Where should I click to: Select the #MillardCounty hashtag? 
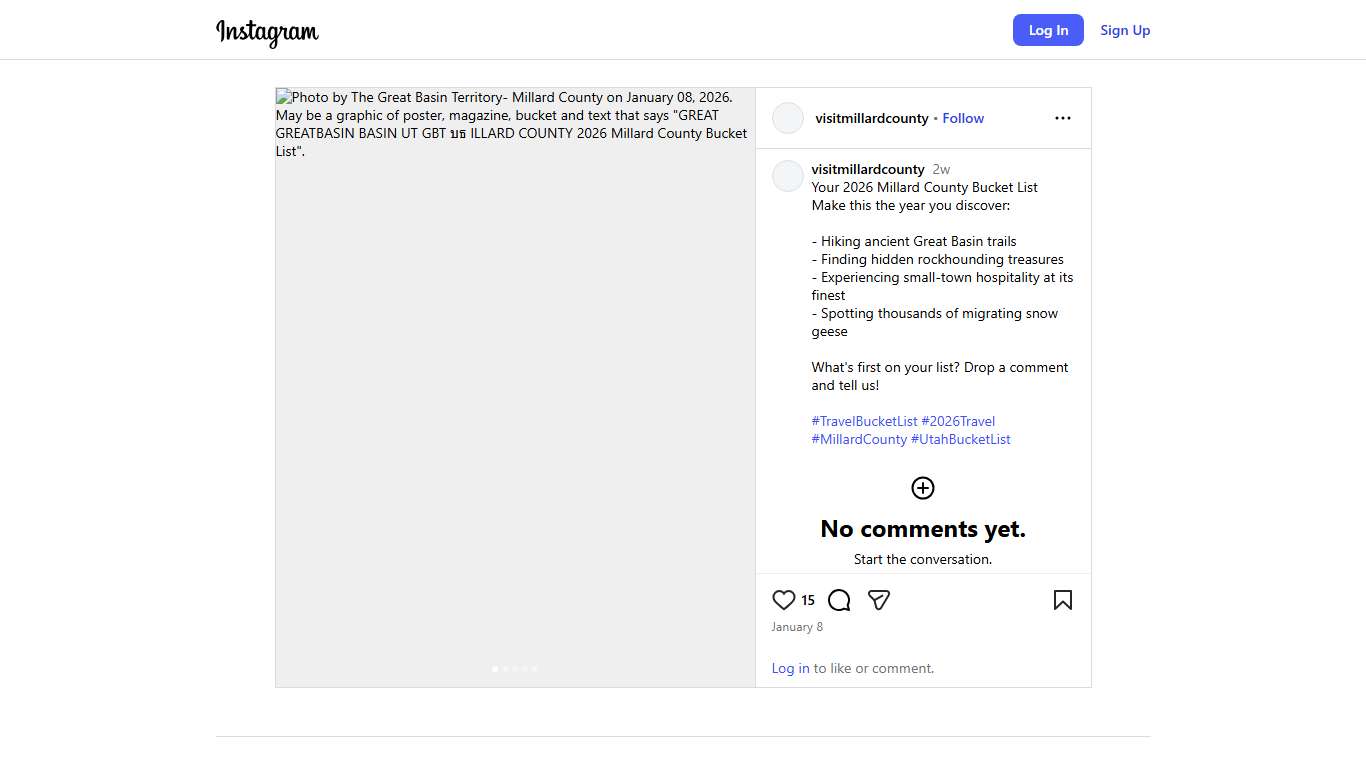859,439
